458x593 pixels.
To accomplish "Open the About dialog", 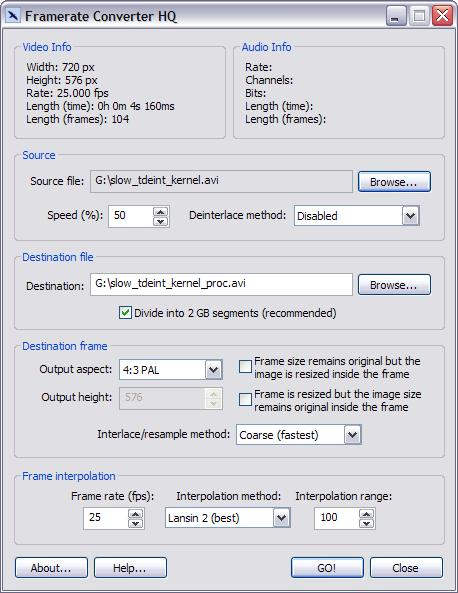I will [51, 568].
